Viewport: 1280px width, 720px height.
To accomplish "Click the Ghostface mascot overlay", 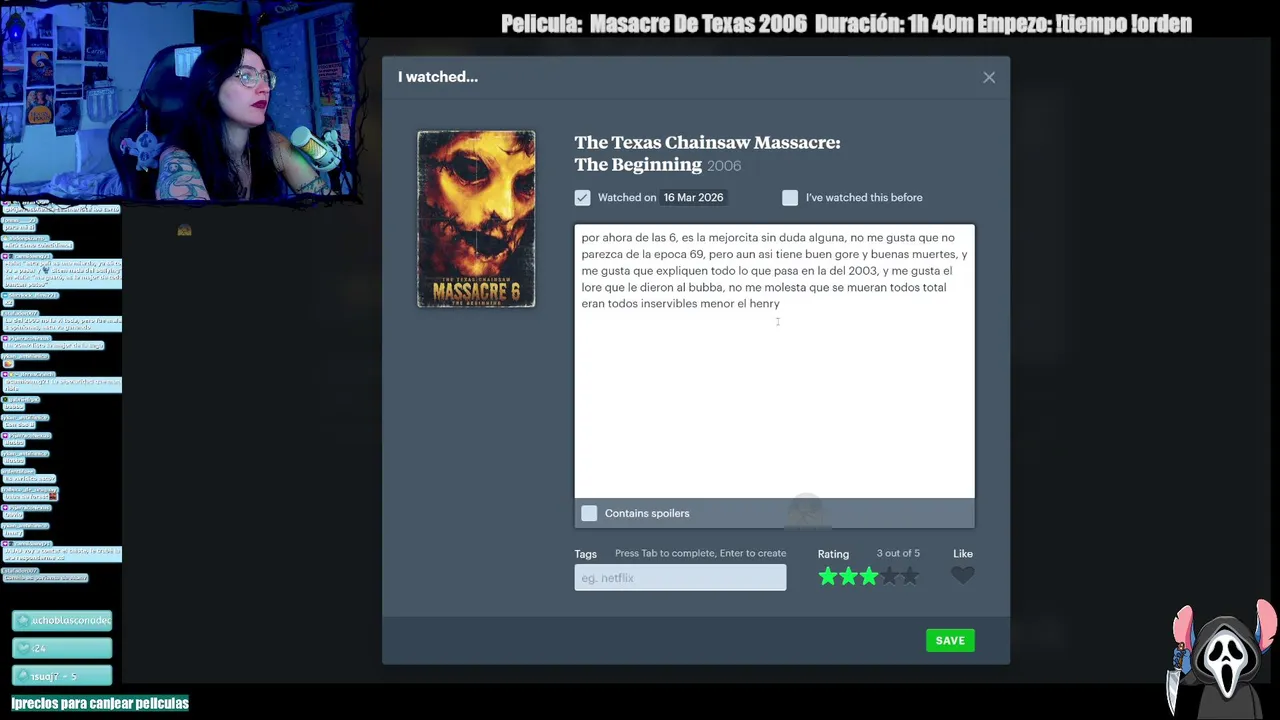I will (1222, 660).
